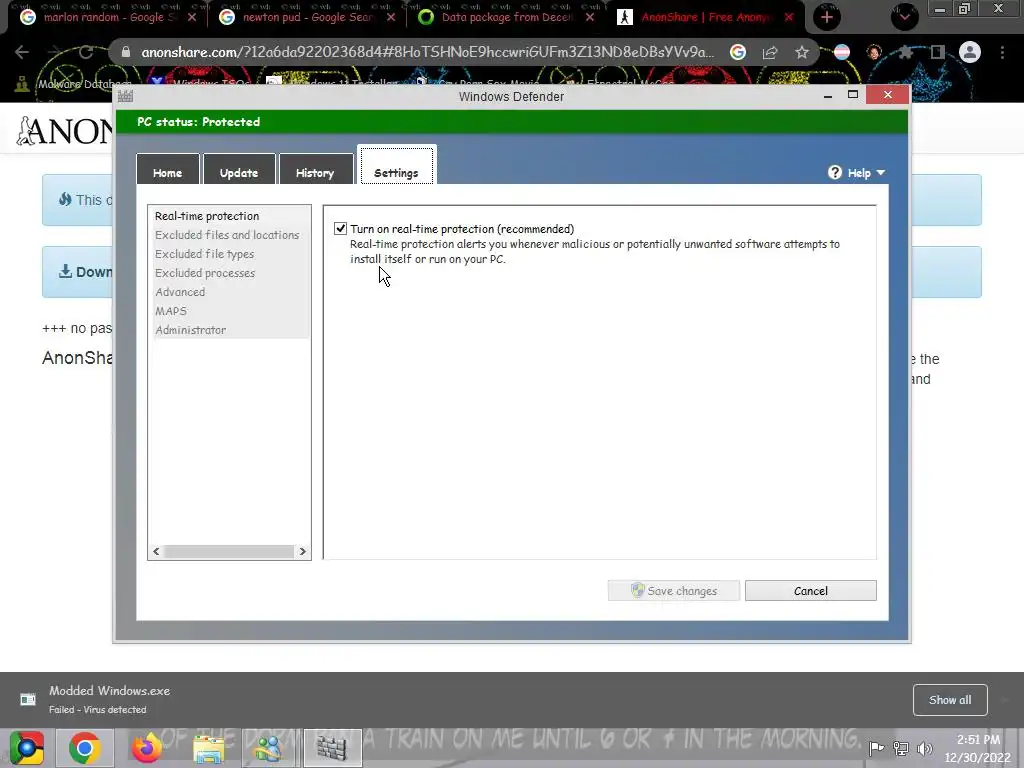Open the first Chrome-like taskbar icon
1024x768 pixels.
pyautogui.click(x=26, y=748)
